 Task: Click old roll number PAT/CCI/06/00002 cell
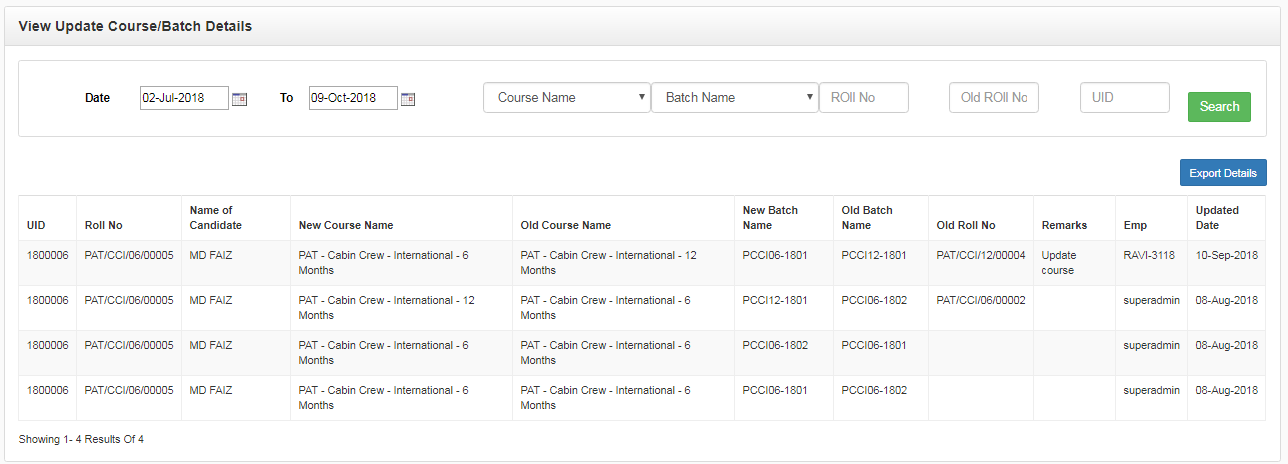click(981, 300)
